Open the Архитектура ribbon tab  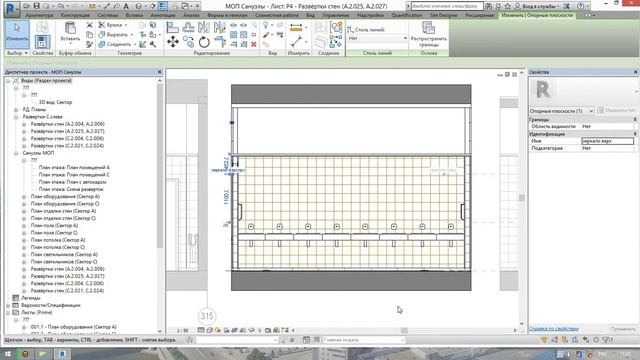point(39,15)
